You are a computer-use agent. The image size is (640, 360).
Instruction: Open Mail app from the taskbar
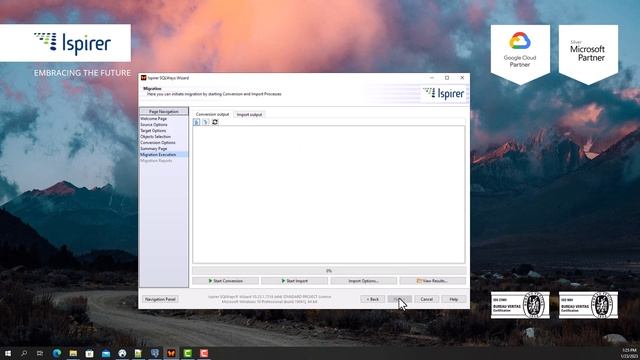click(x=106, y=353)
